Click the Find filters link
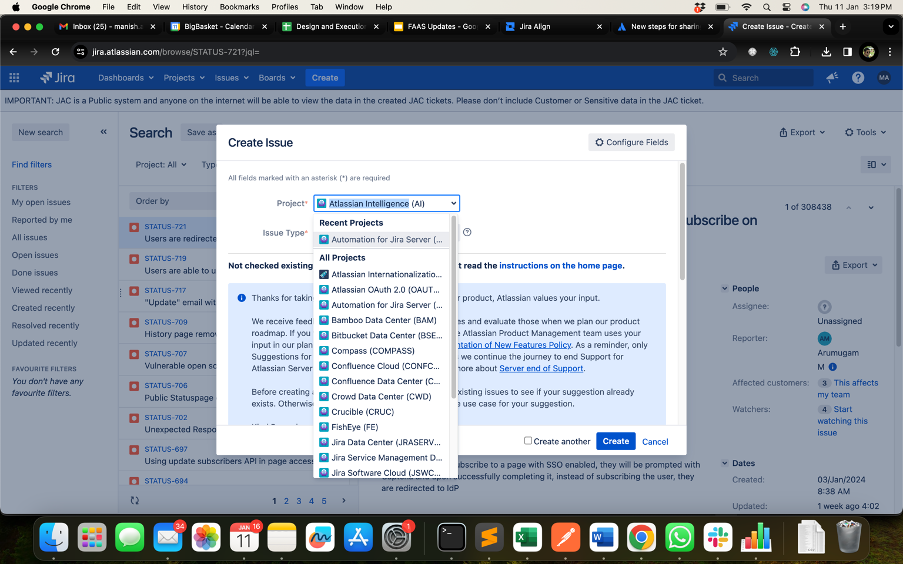 pos(32,164)
